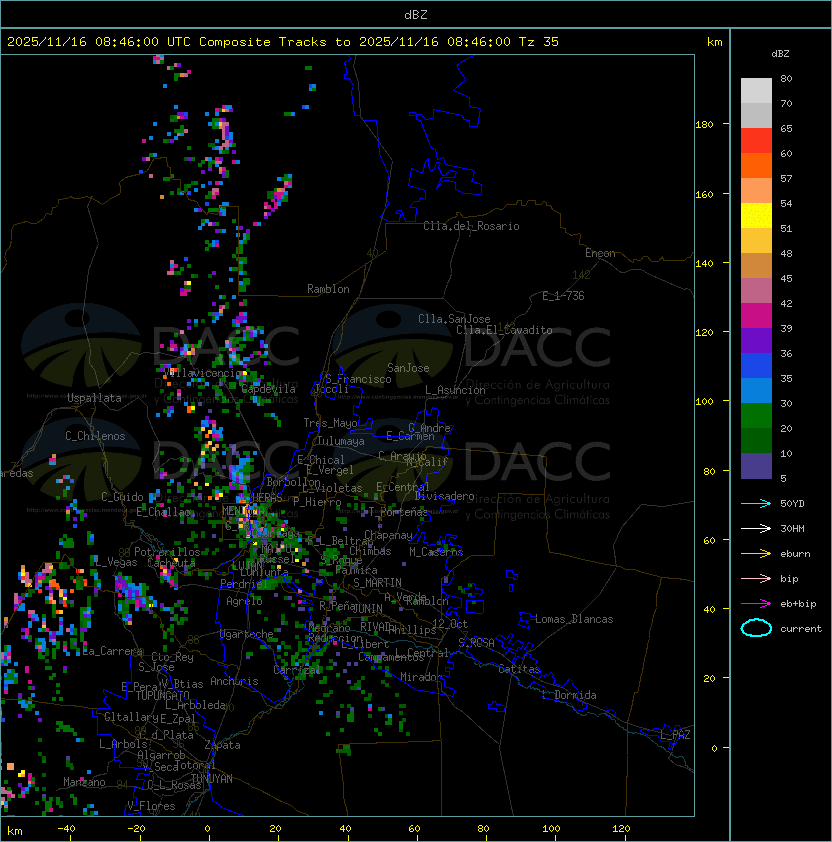Select the slate swatch at bottom of scale
The width and height of the screenshot is (832, 842).
(x=756, y=466)
